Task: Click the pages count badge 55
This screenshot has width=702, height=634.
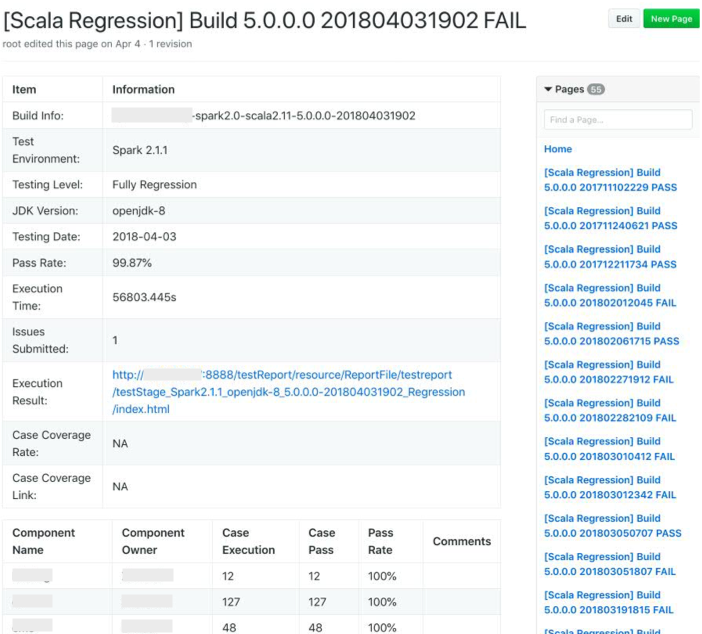Action: (596, 89)
